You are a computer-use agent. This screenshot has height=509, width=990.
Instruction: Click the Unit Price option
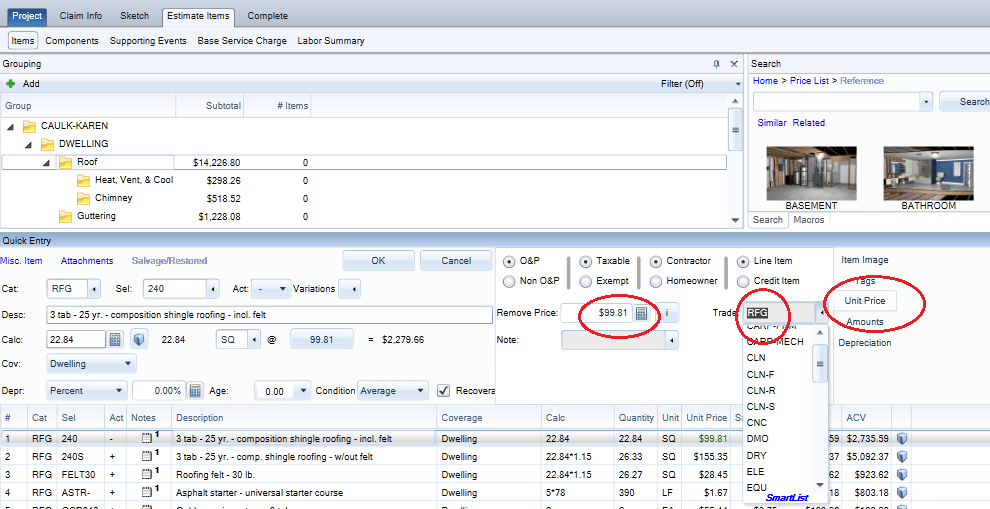point(865,301)
